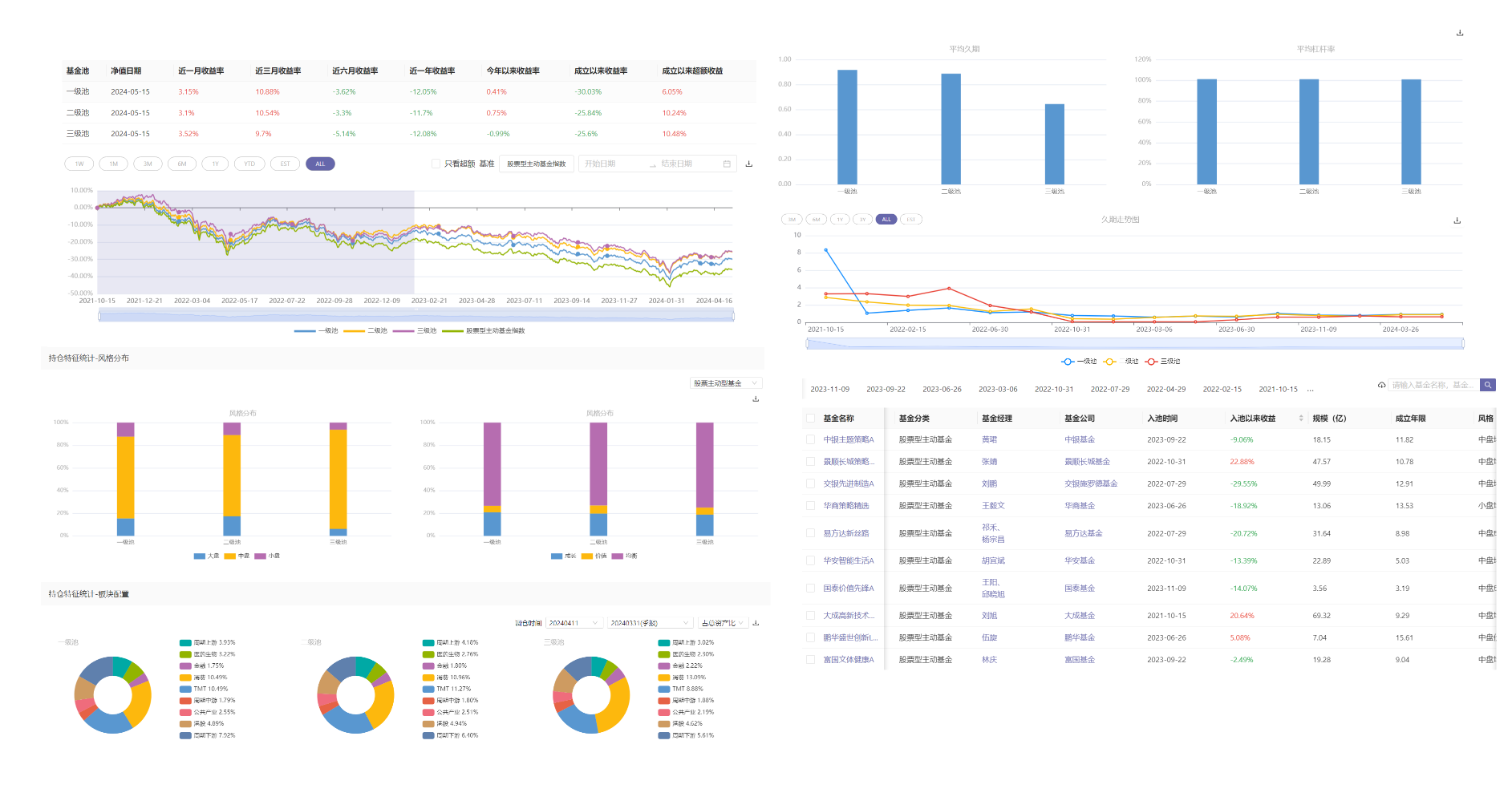
Task: Click cloud upload icon beside fund search
Action: pyautogui.click(x=1381, y=385)
